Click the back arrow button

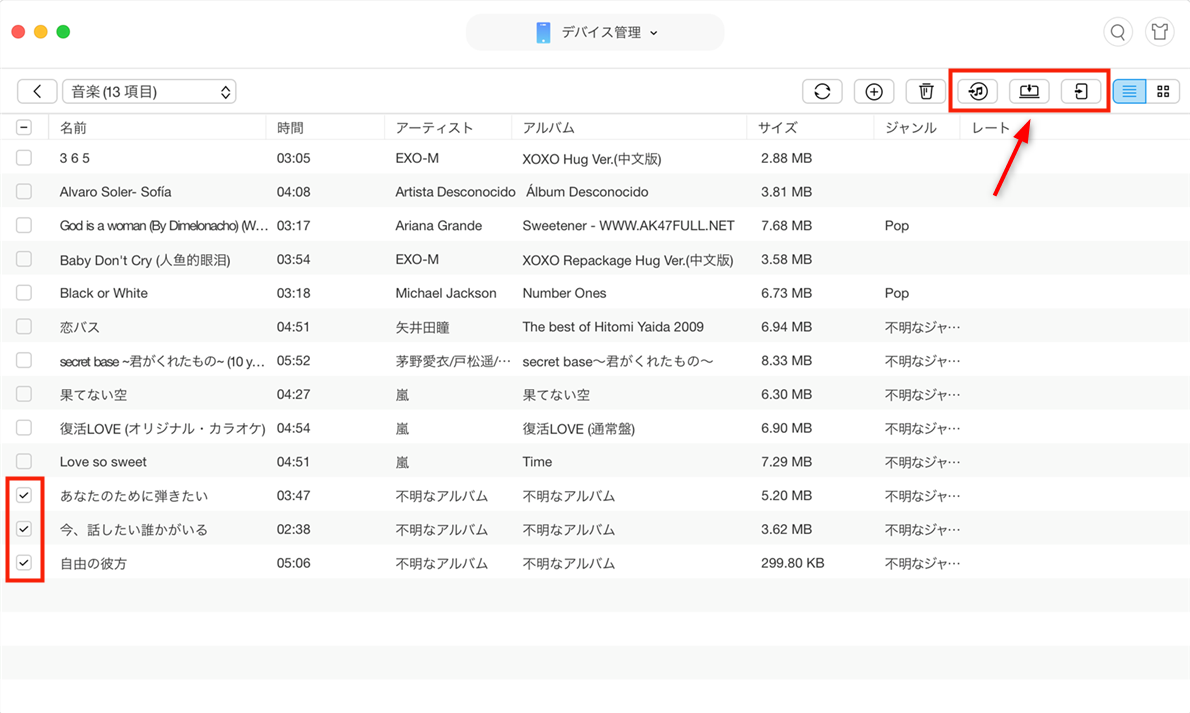37,92
